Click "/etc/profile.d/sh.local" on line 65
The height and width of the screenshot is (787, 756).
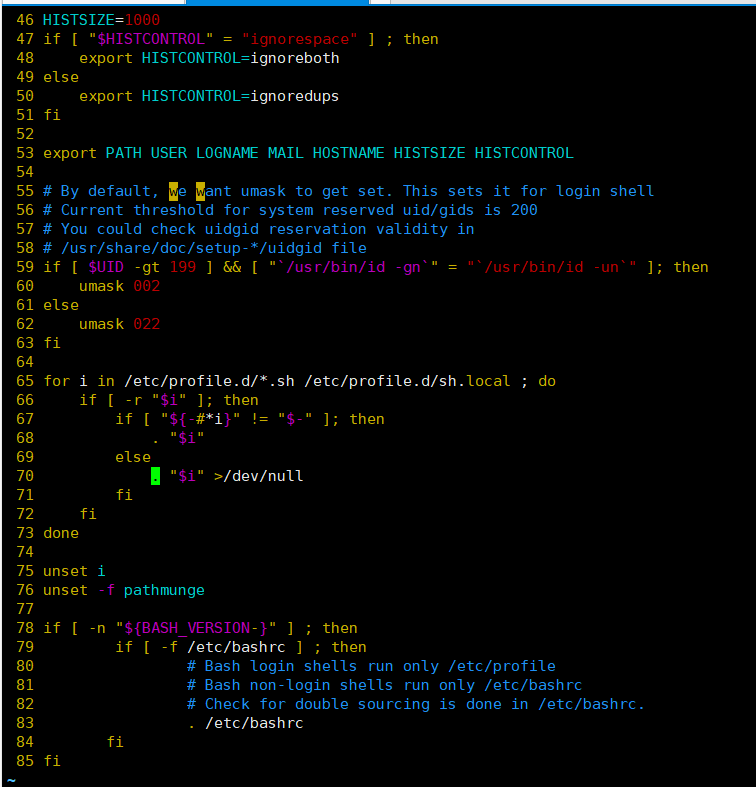point(407,381)
